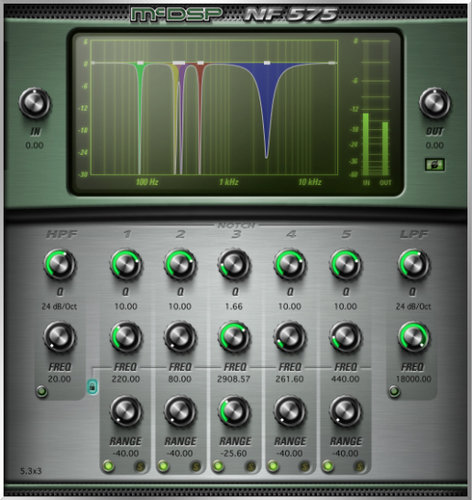Solo Notch 1 with S button
Screen dimensions: 472x500
140,466
